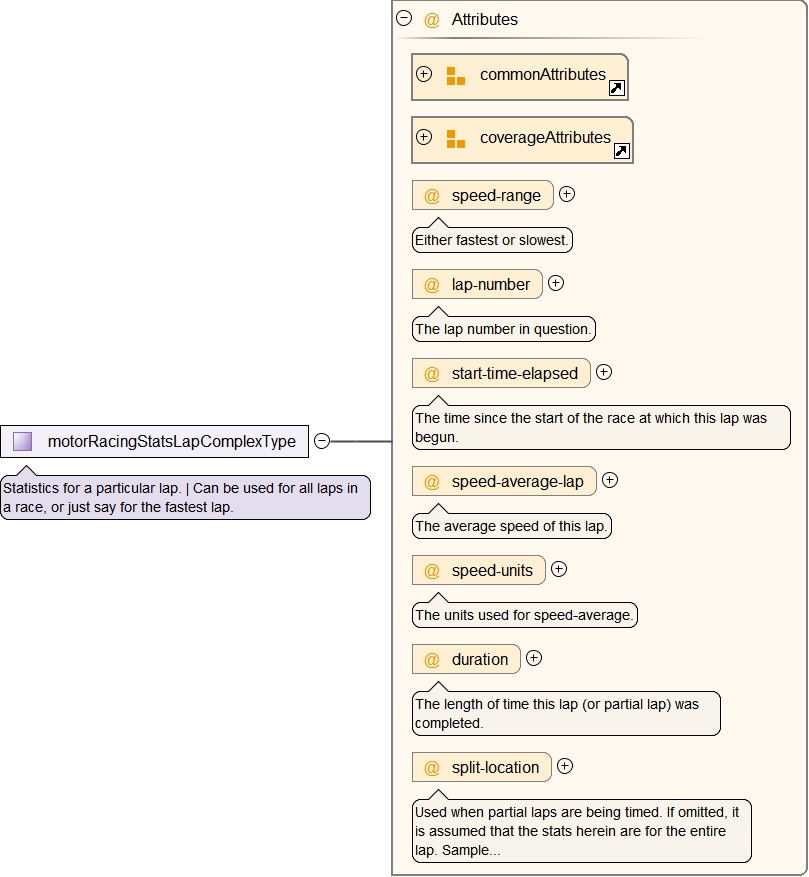The image size is (809, 877).
Task: Expand the commonAttributes group
Action: (424, 74)
